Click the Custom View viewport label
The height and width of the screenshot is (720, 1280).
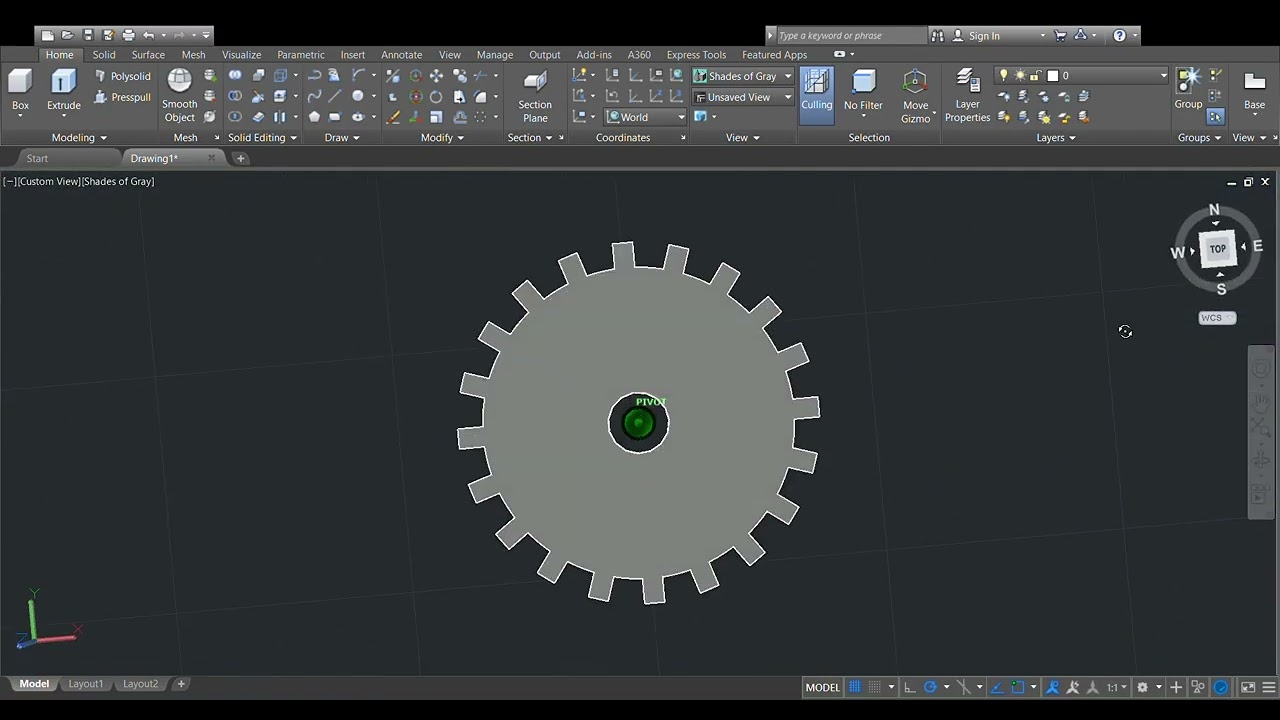49,181
